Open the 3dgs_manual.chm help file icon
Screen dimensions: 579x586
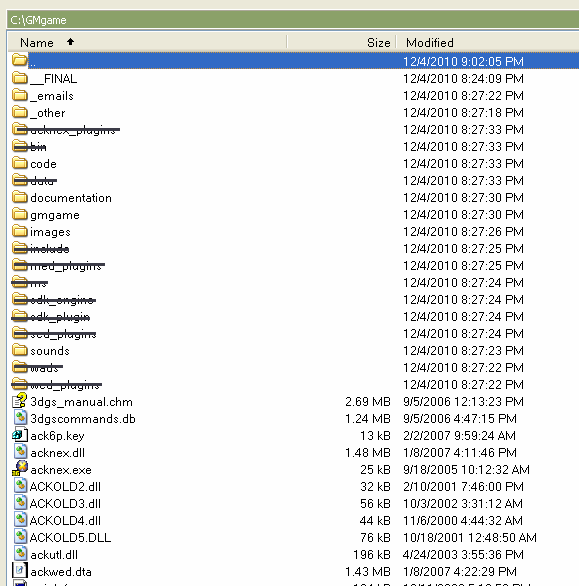click(19, 401)
